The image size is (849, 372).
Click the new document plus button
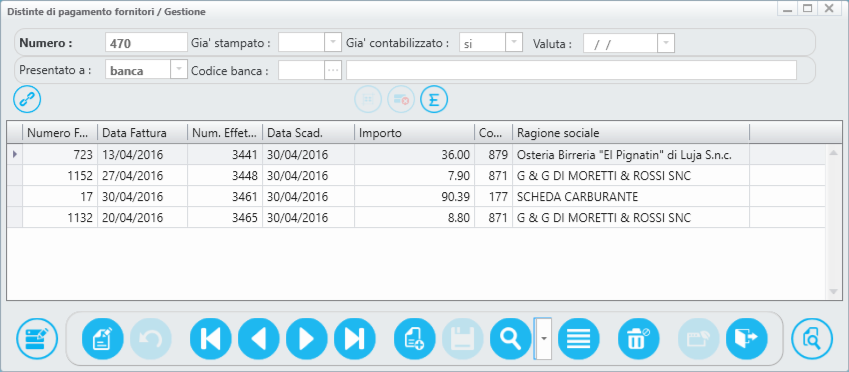click(x=415, y=339)
